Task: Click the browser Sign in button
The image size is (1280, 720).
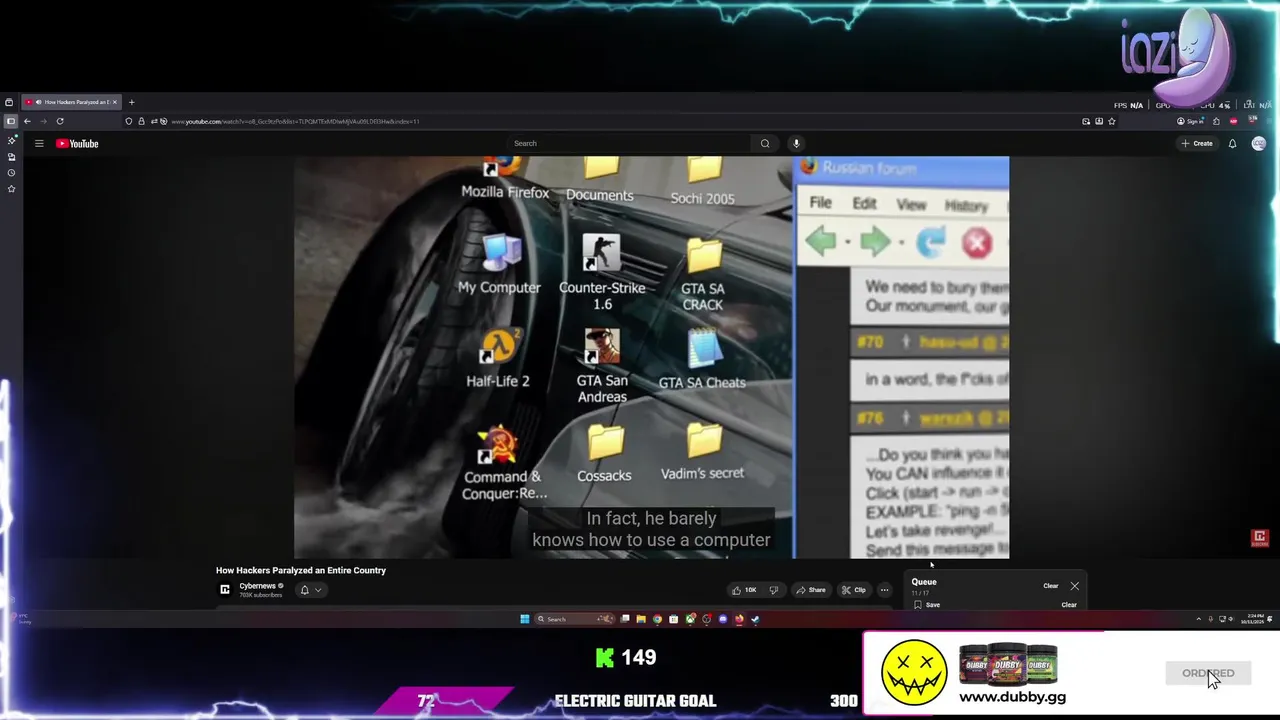Action: pyautogui.click(x=1190, y=121)
